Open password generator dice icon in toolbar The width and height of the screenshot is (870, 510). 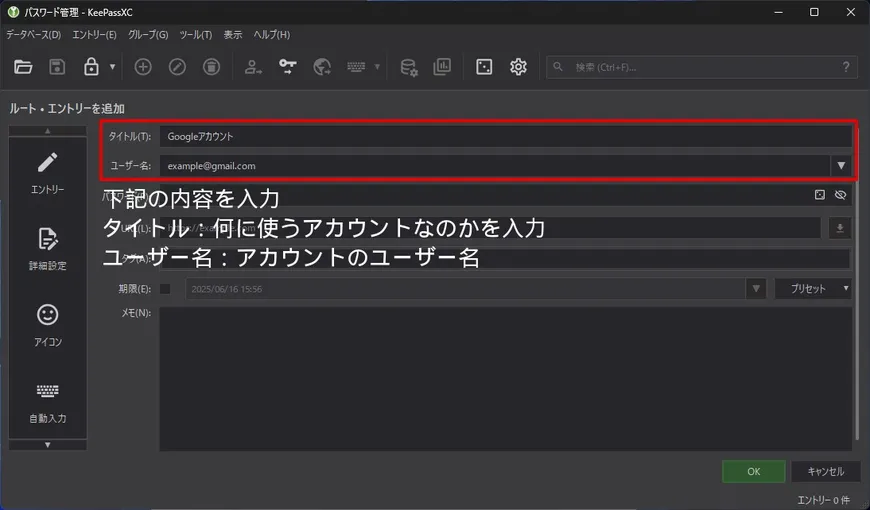coord(484,67)
